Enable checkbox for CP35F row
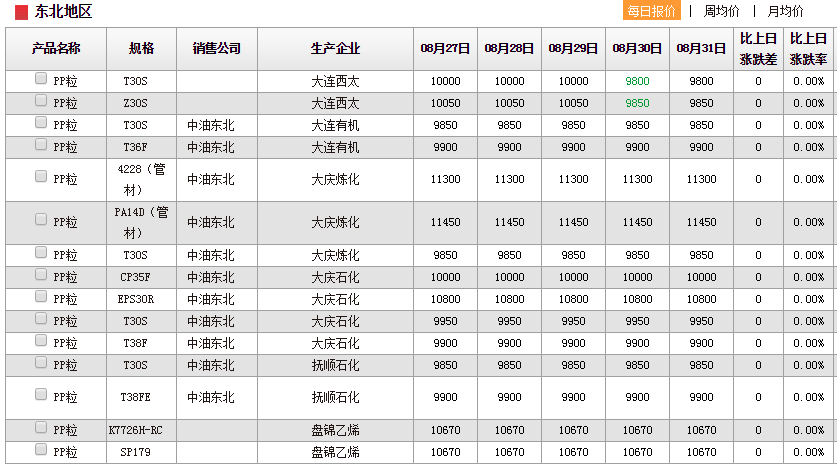This screenshot has width=837, height=465. 41,274
